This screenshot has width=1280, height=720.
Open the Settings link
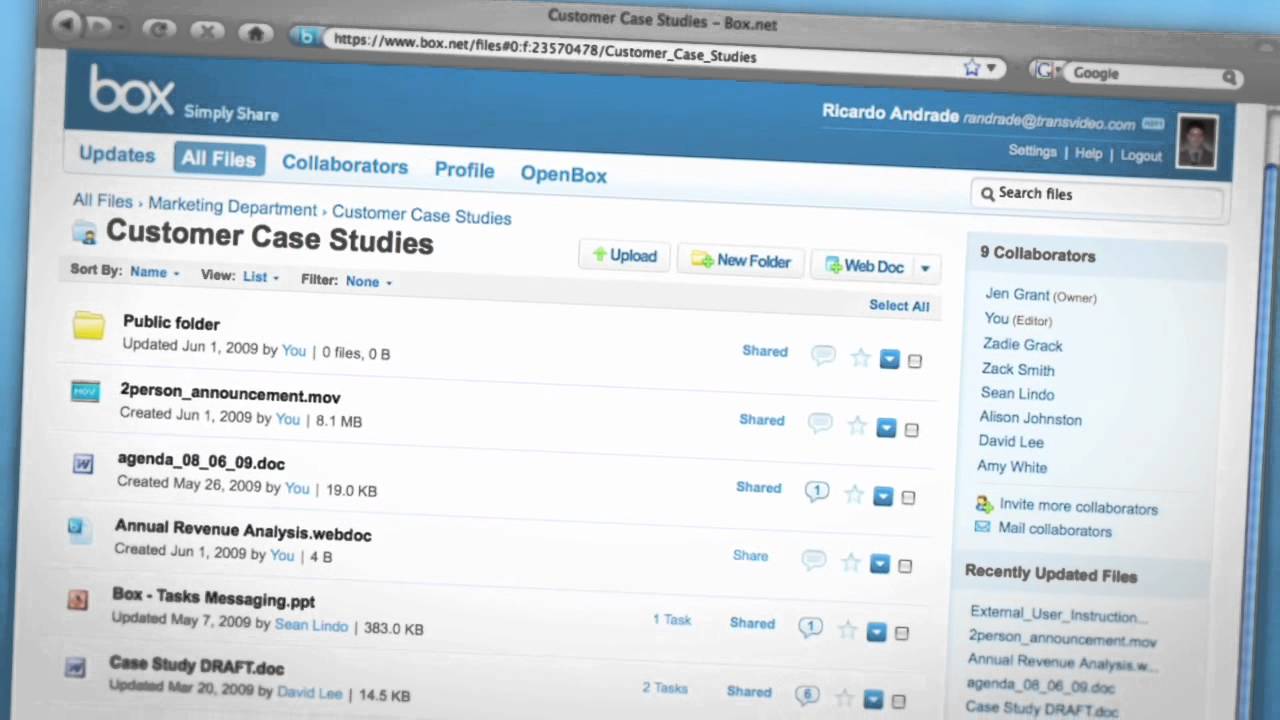point(1032,151)
